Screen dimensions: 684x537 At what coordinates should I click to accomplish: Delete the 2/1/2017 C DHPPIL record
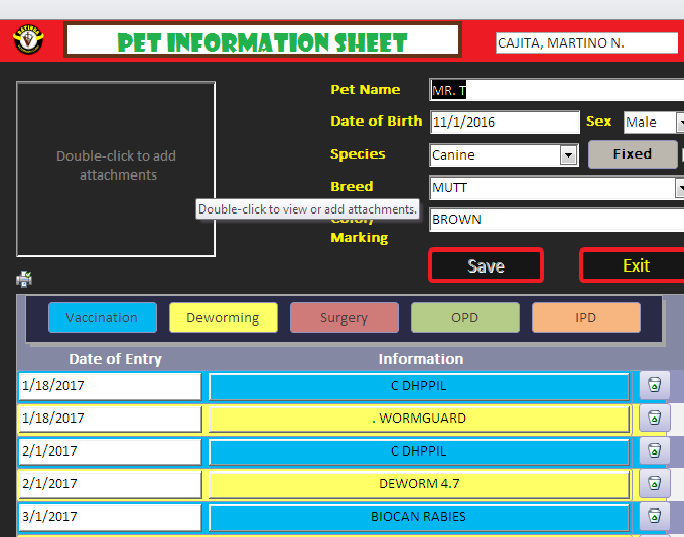[x=654, y=451]
